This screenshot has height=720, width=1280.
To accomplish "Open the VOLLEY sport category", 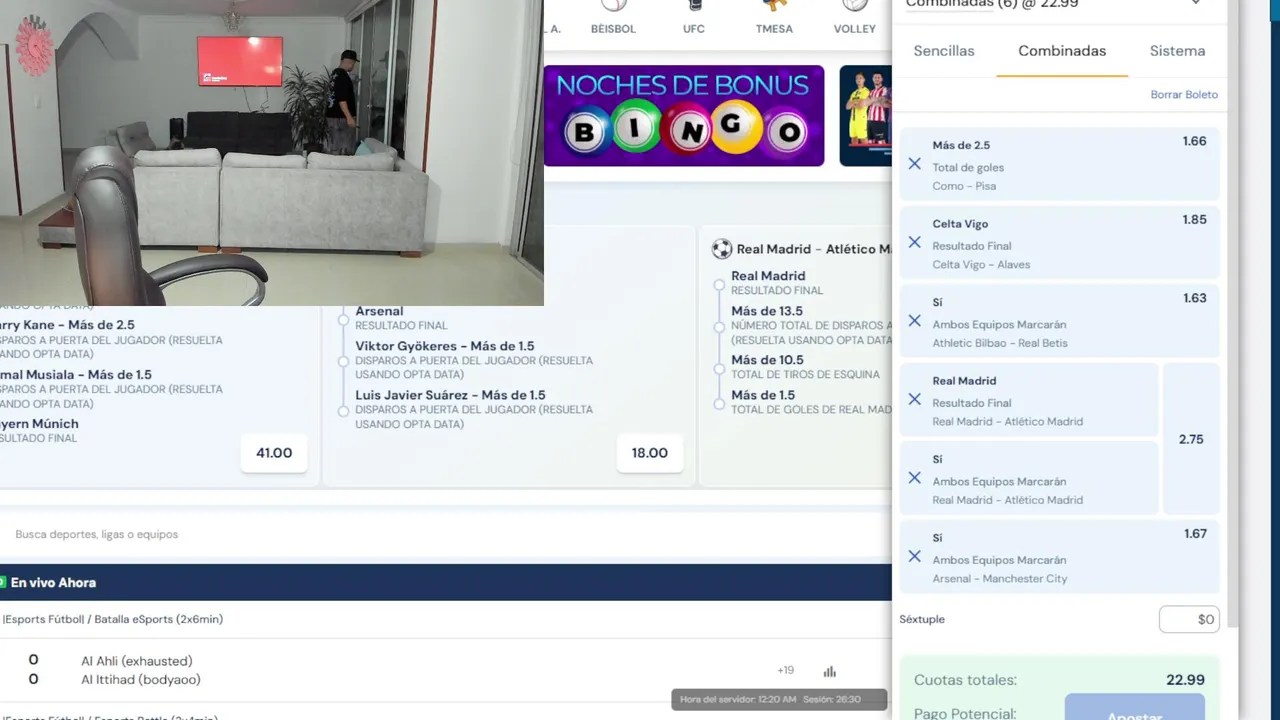I will point(855,18).
